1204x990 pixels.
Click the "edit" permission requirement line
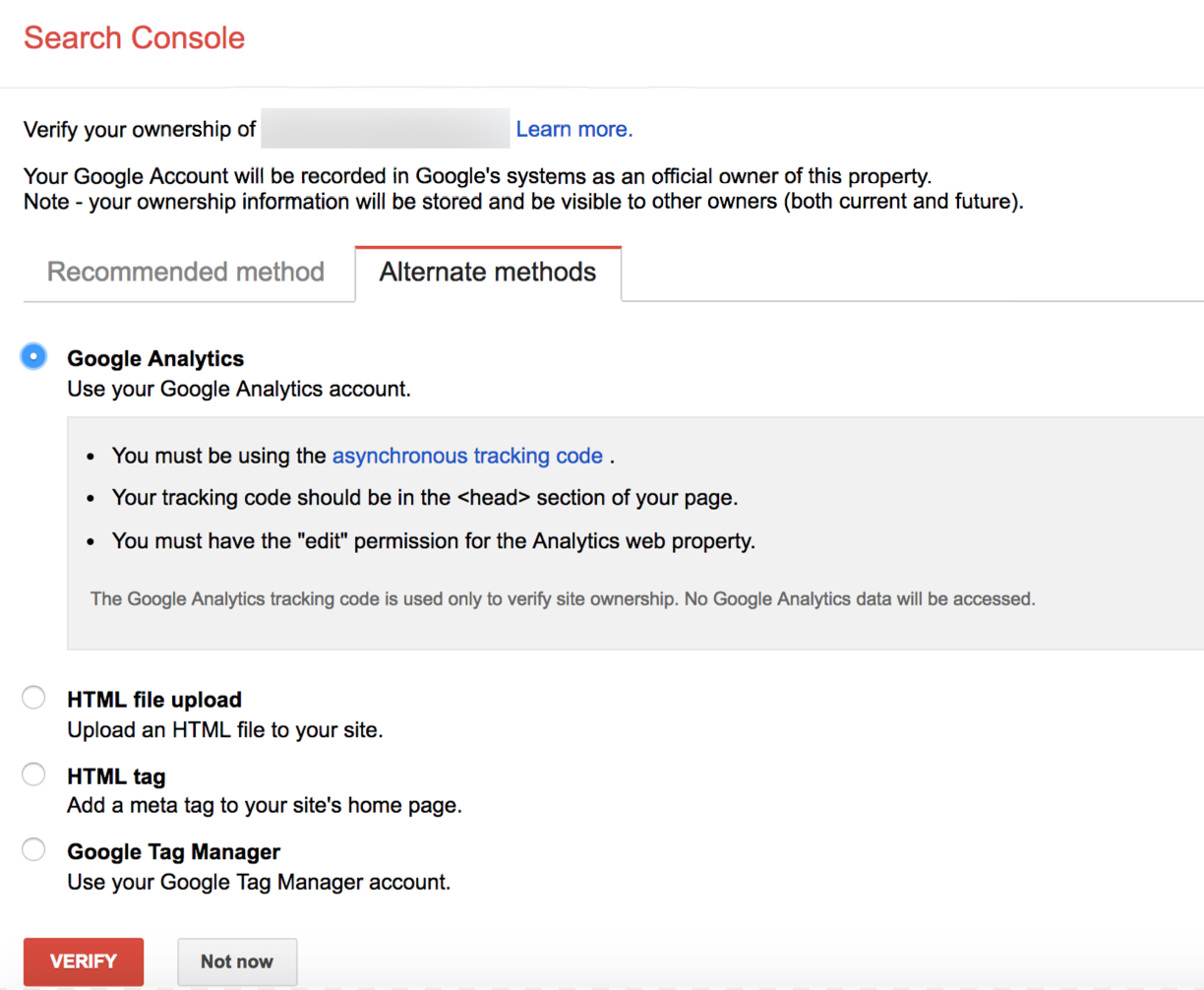click(x=434, y=541)
